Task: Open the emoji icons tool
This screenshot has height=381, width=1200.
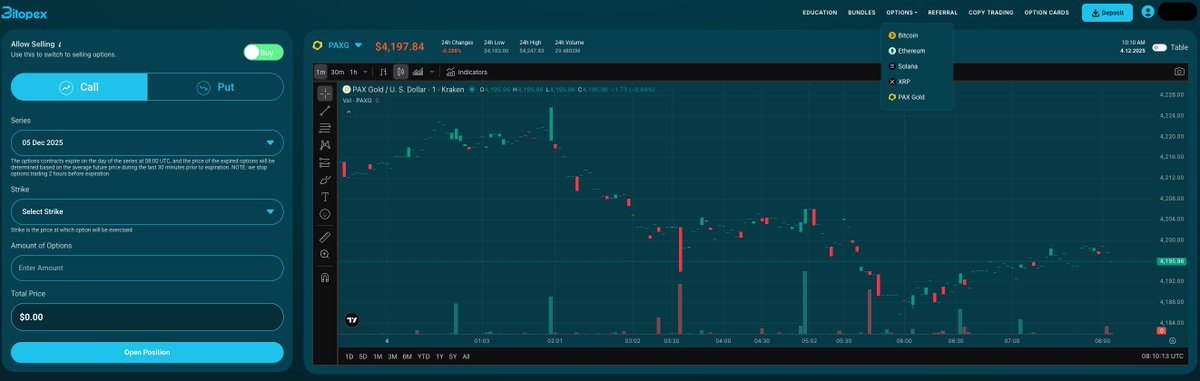Action: 325,214
